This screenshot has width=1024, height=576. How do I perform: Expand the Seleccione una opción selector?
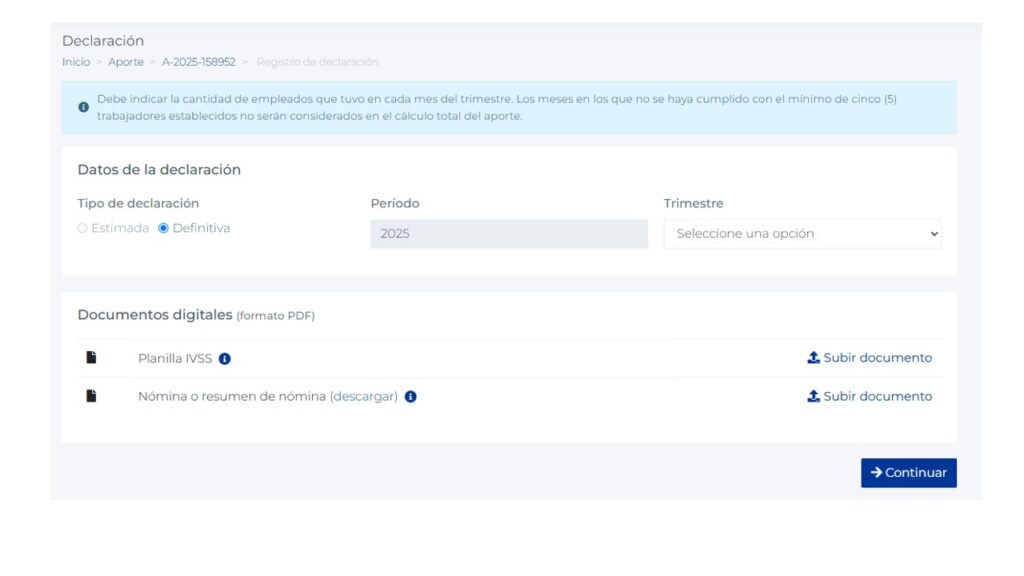tap(800, 233)
